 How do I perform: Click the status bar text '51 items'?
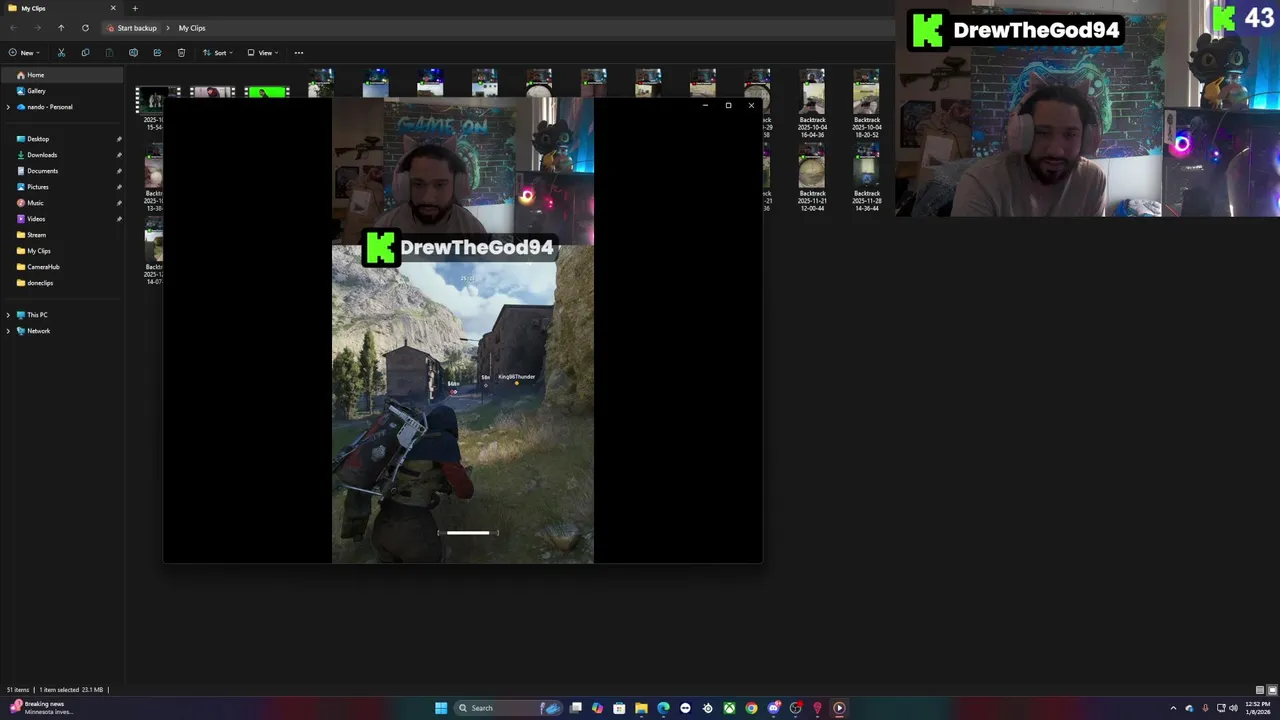18,690
